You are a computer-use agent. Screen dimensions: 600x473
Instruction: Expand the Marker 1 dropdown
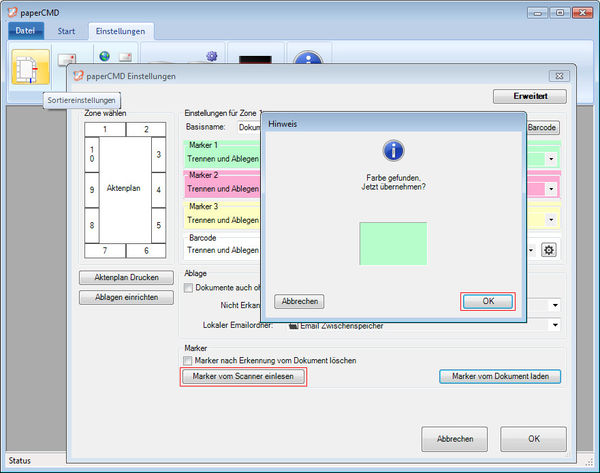[x=551, y=159]
